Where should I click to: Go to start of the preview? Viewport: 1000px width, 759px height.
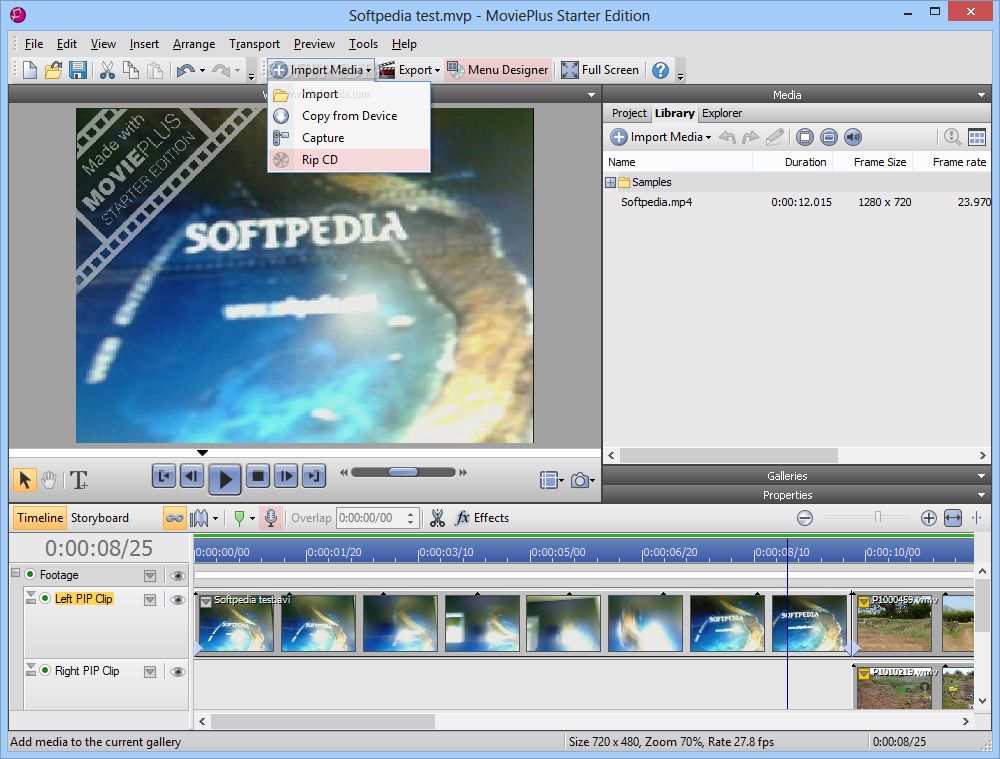[164, 476]
